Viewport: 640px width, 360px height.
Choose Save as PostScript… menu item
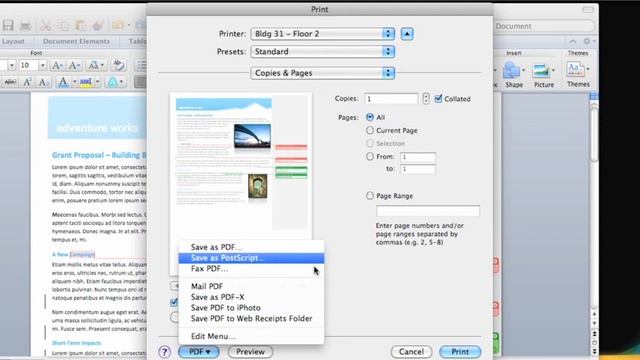pos(251,258)
